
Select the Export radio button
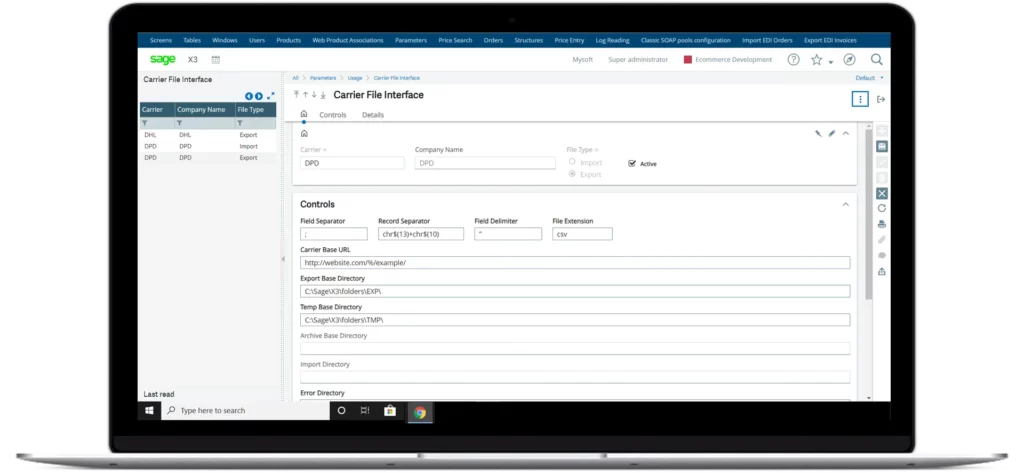pos(572,174)
